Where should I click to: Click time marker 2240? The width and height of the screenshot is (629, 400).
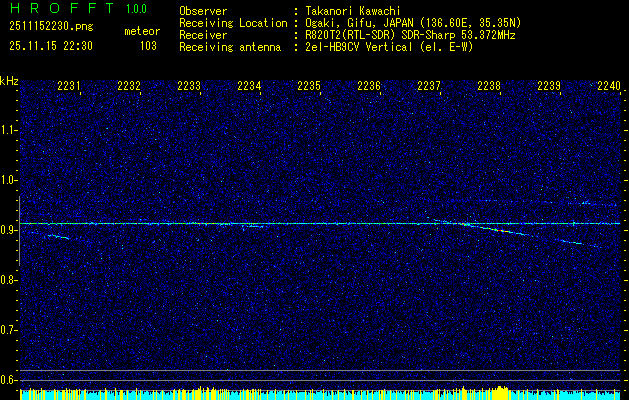click(x=609, y=86)
